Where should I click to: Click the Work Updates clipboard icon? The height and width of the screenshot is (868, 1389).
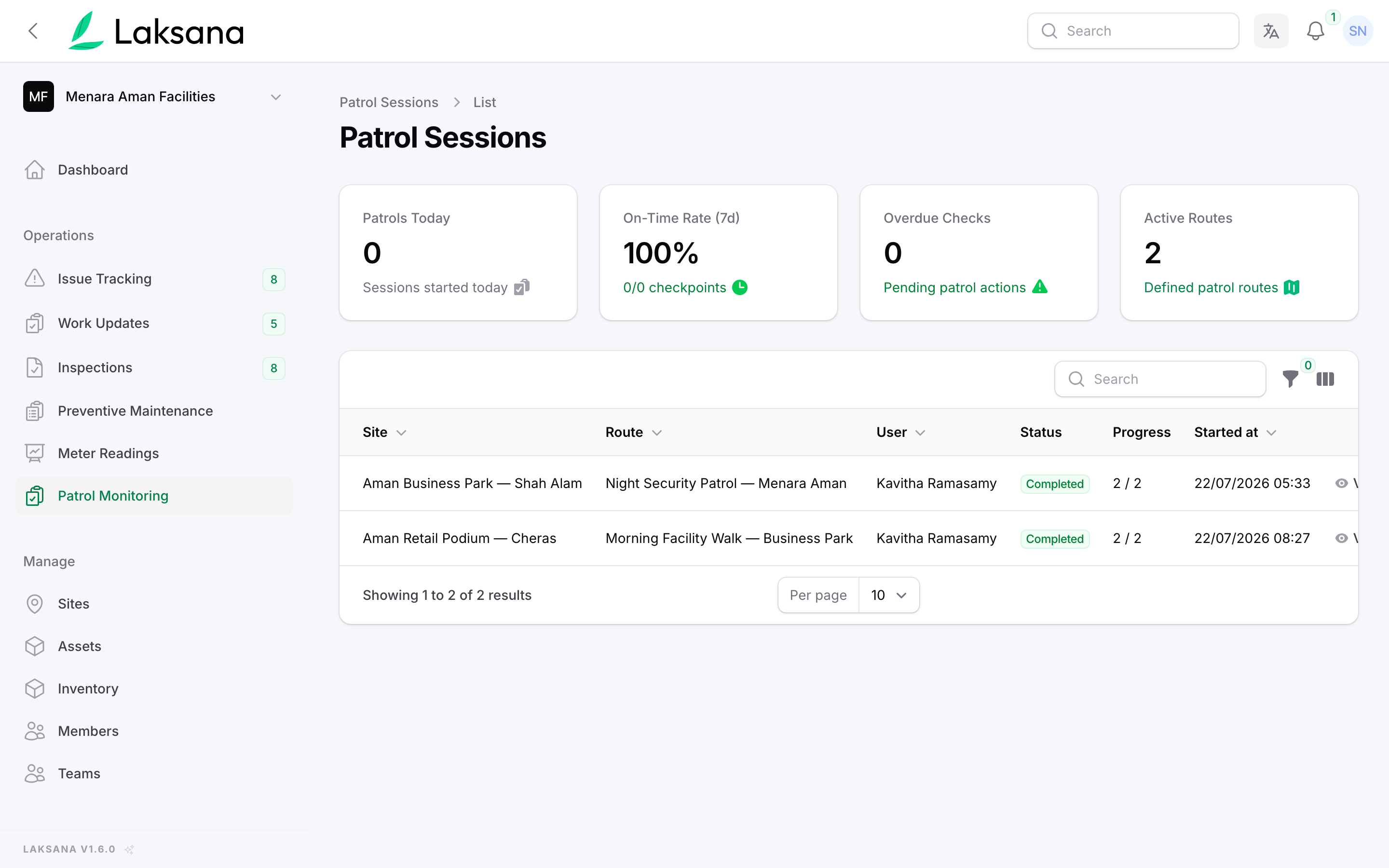pyautogui.click(x=34, y=323)
